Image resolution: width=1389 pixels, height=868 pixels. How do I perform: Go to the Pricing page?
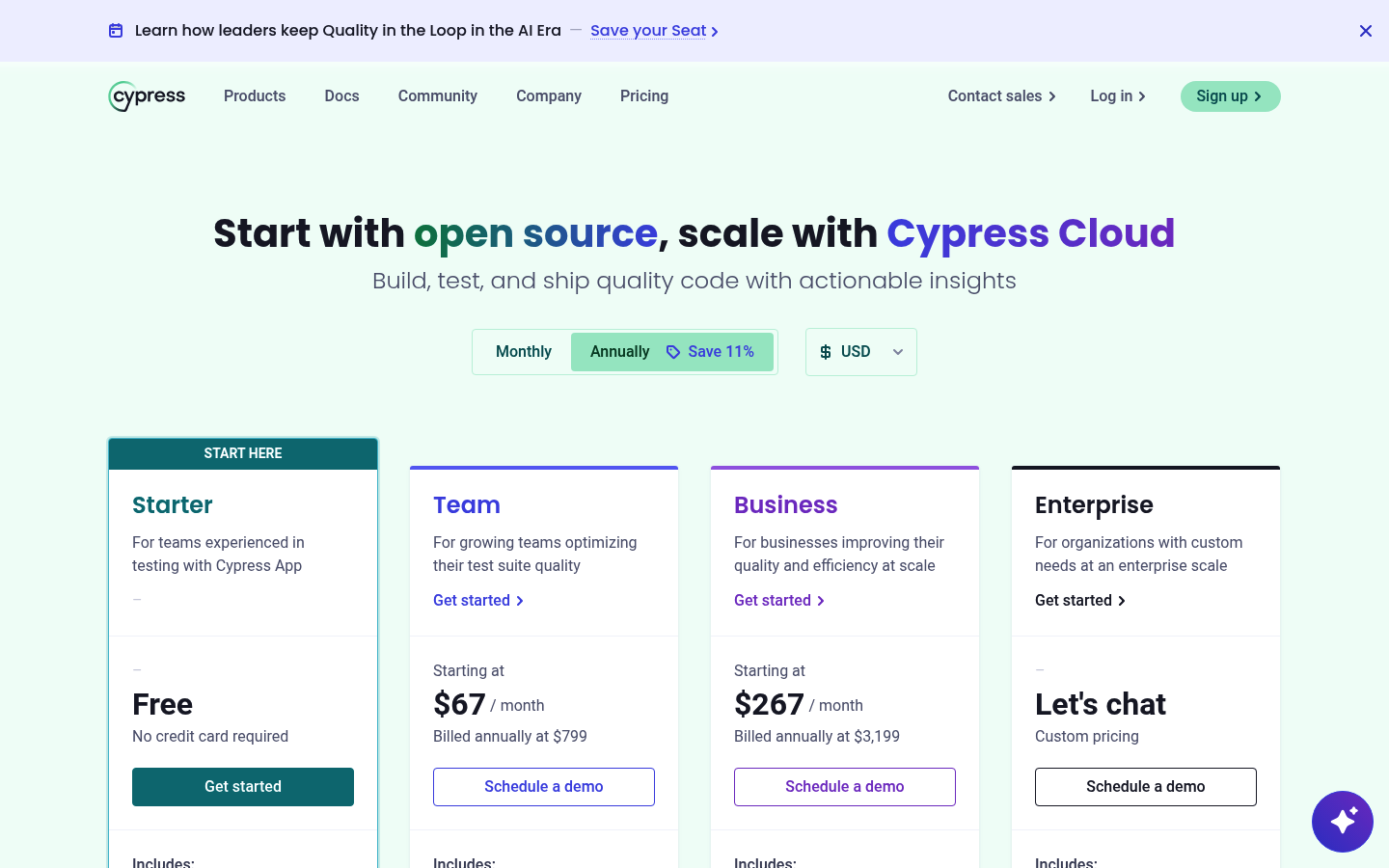pyautogui.click(x=644, y=96)
